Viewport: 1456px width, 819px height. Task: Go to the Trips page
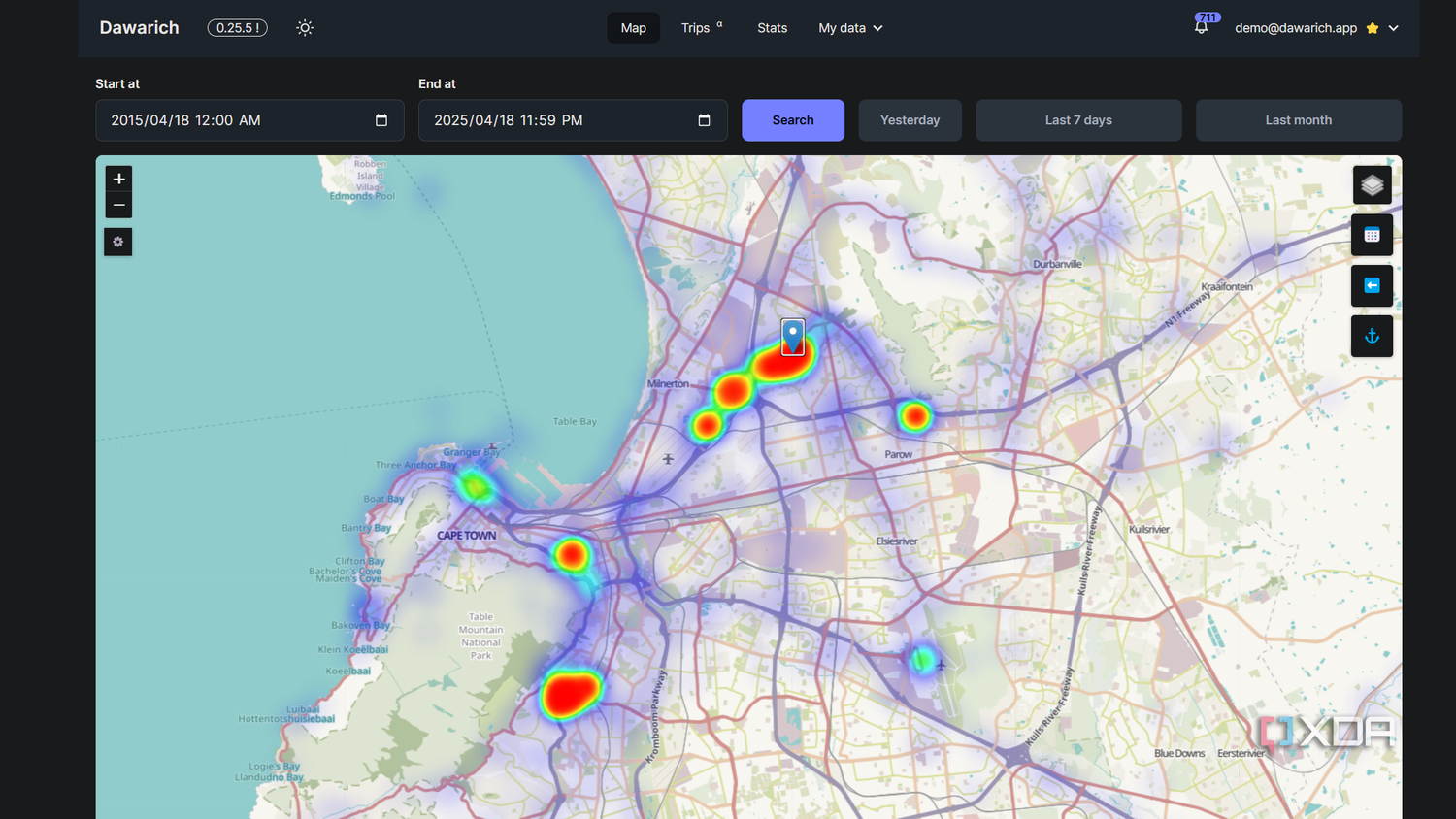[x=701, y=28]
